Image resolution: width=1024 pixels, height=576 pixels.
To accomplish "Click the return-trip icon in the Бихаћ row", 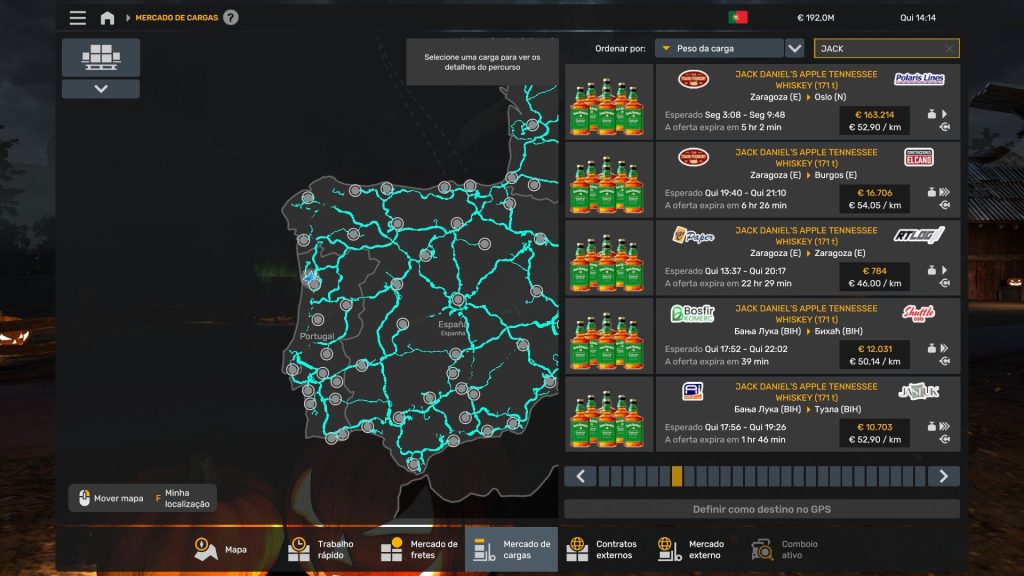I will 944,361.
